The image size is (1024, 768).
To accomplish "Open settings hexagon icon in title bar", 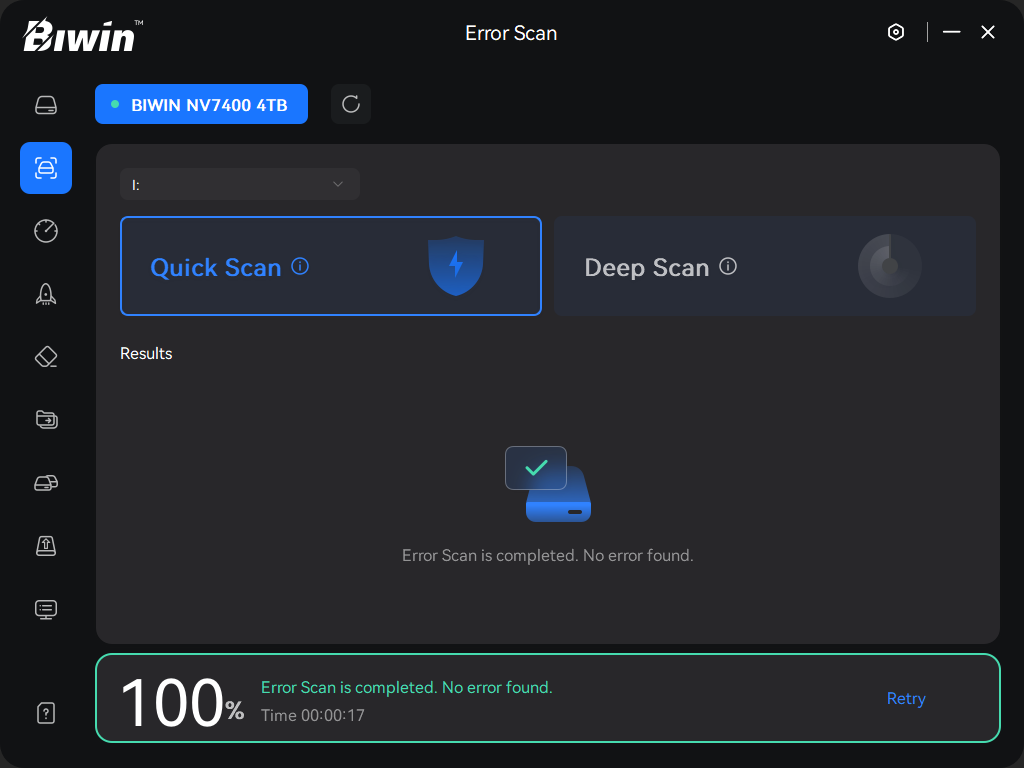I will [896, 32].
